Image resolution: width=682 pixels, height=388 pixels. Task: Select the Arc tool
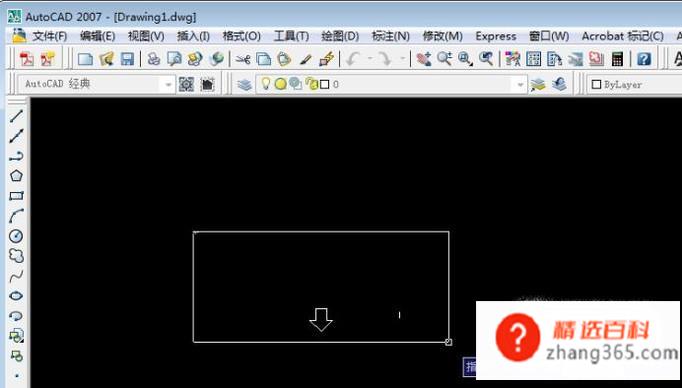tap(16, 216)
